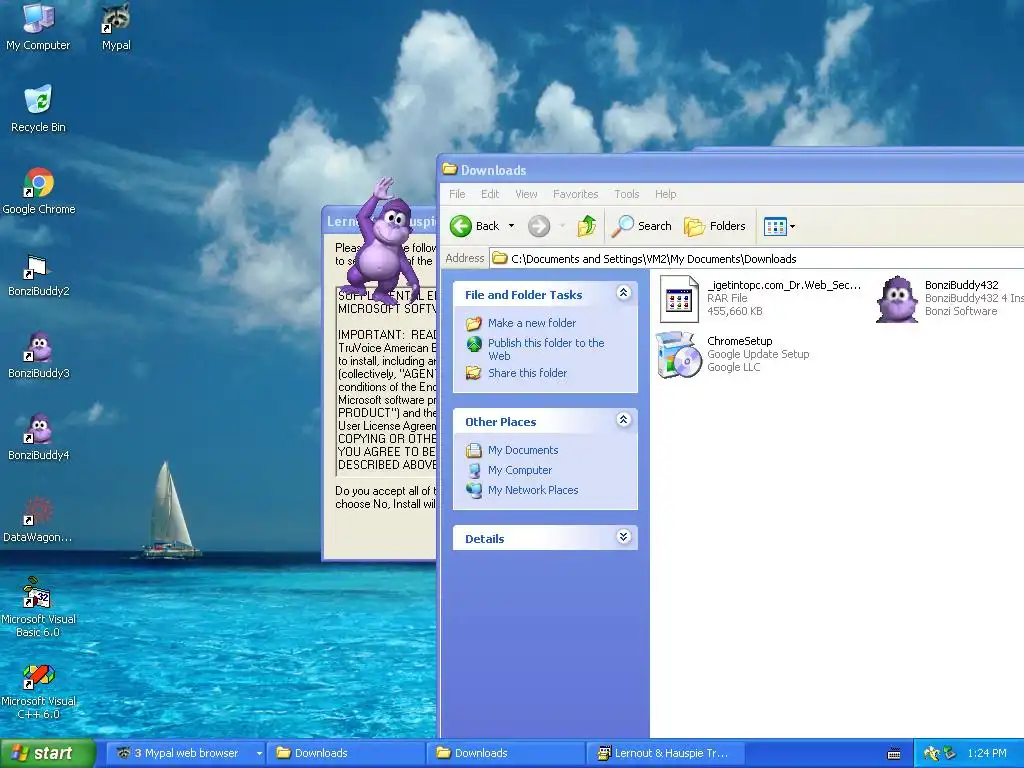Click the Google Update Setup description text
1024x768 pixels.
point(758,354)
